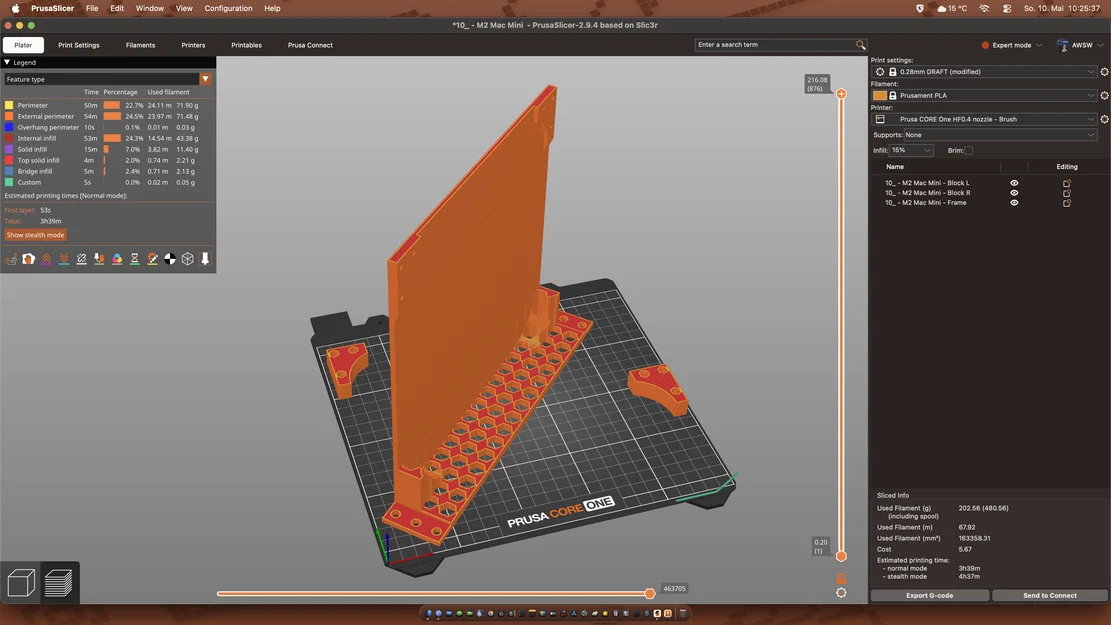Open the Prusa Connect tab
This screenshot has height=625, width=1111.
point(310,45)
